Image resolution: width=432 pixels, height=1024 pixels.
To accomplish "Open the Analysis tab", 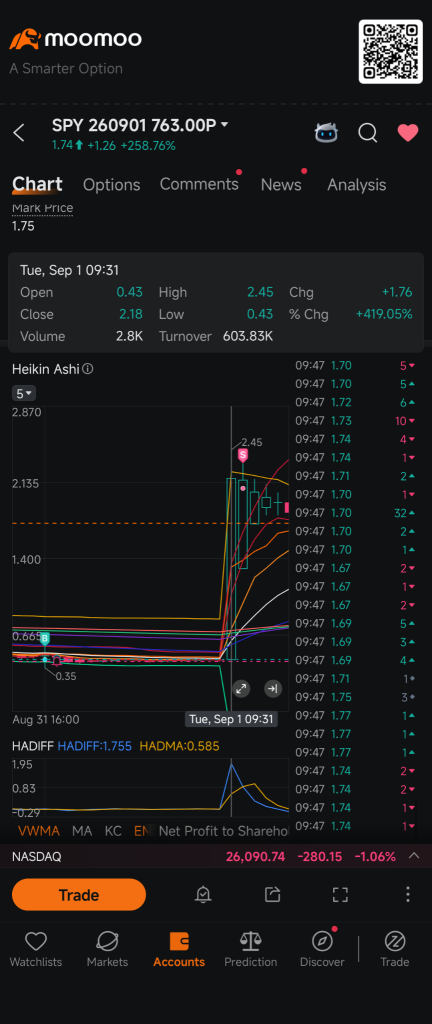I will [356, 185].
